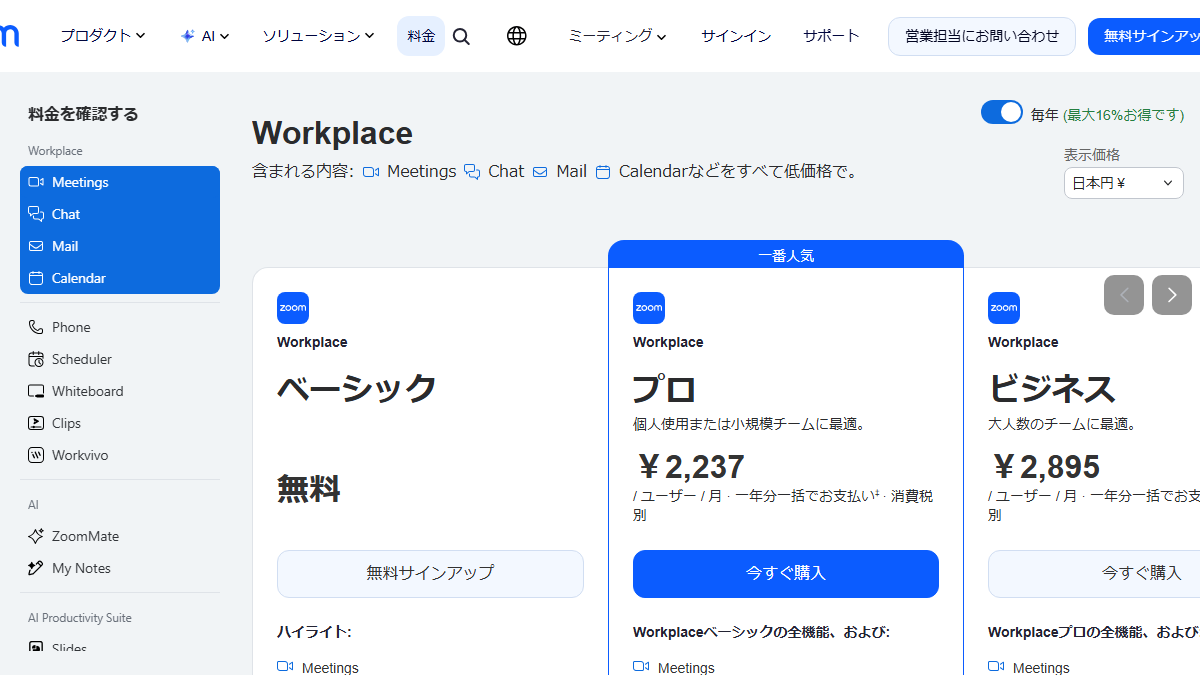Viewport: 1200px width, 675px height.
Task: Toggle the 毎年 annual billing switch
Action: coord(1002,112)
